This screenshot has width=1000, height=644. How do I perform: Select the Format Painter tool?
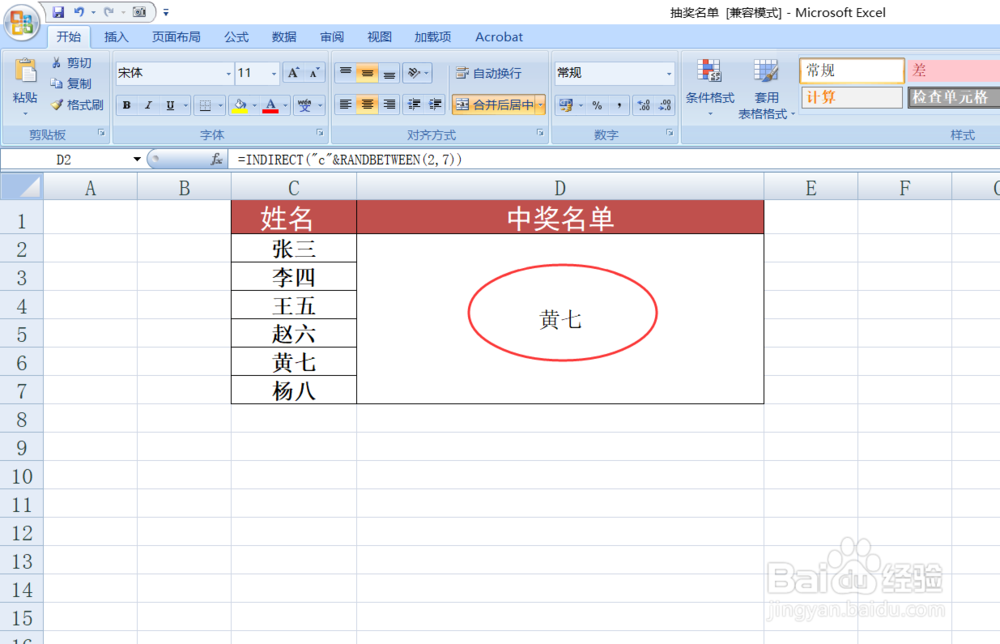(x=77, y=104)
